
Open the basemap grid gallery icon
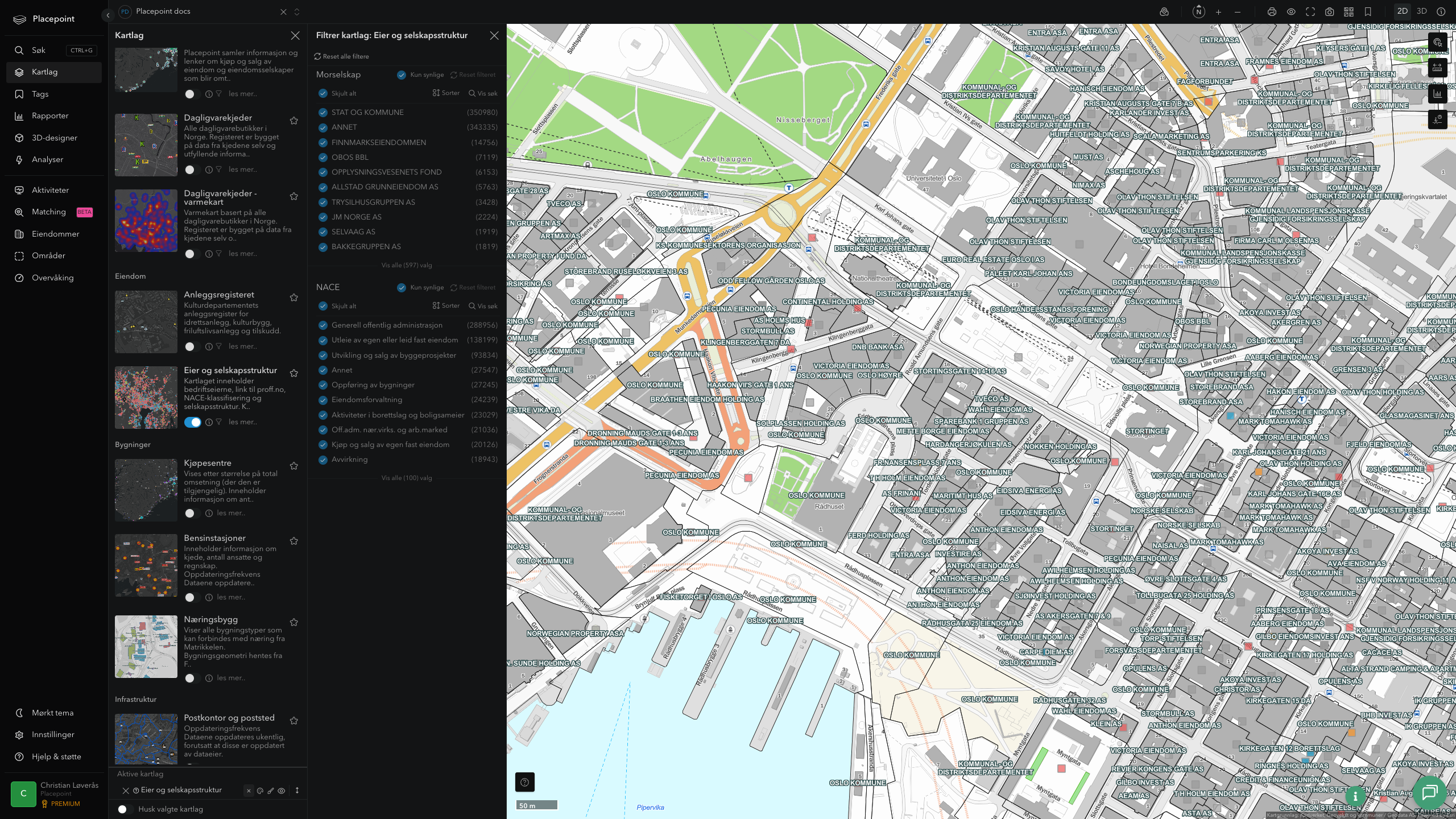pos(1349,11)
